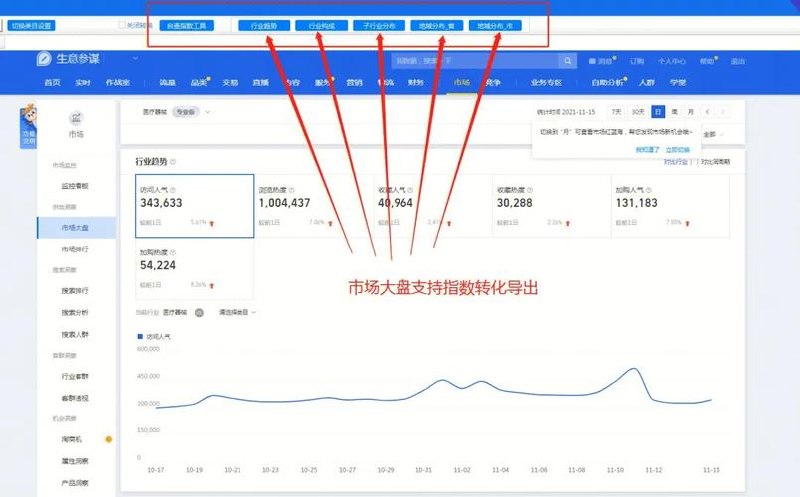Open the 市场 top navigation tab

(x=462, y=82)
